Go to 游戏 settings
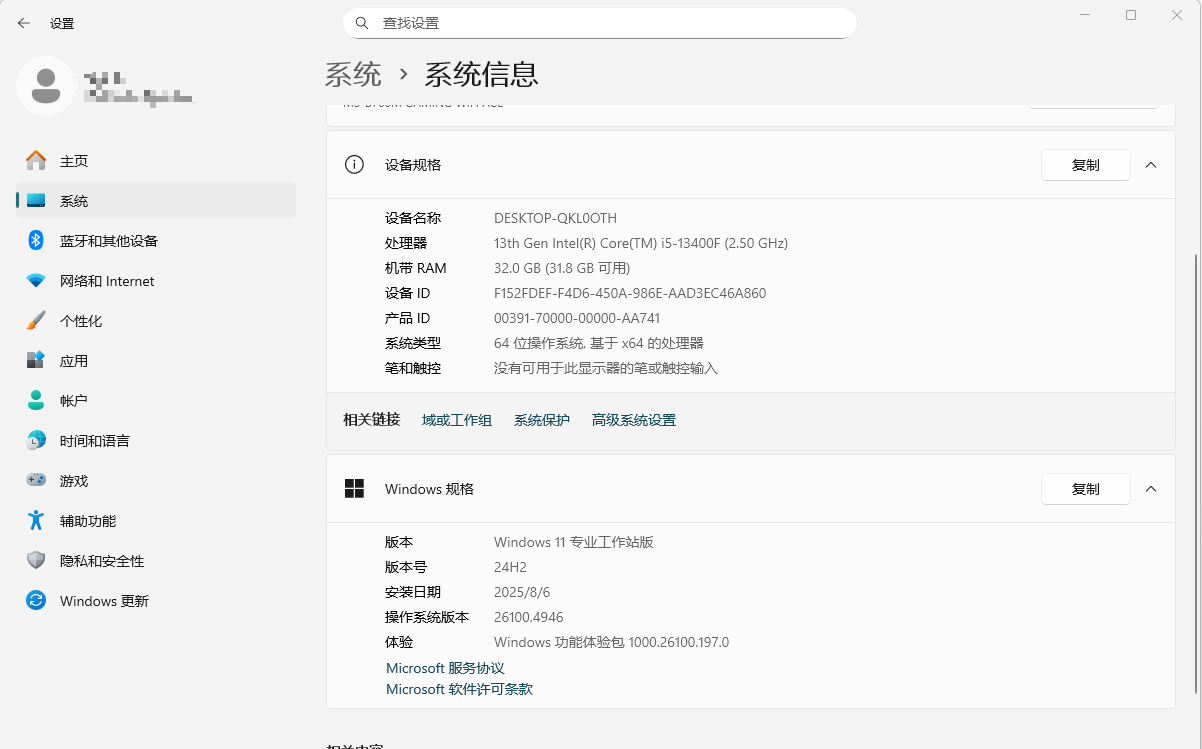1202x749 pixels. pyautogui.click(x=156, y=481)
